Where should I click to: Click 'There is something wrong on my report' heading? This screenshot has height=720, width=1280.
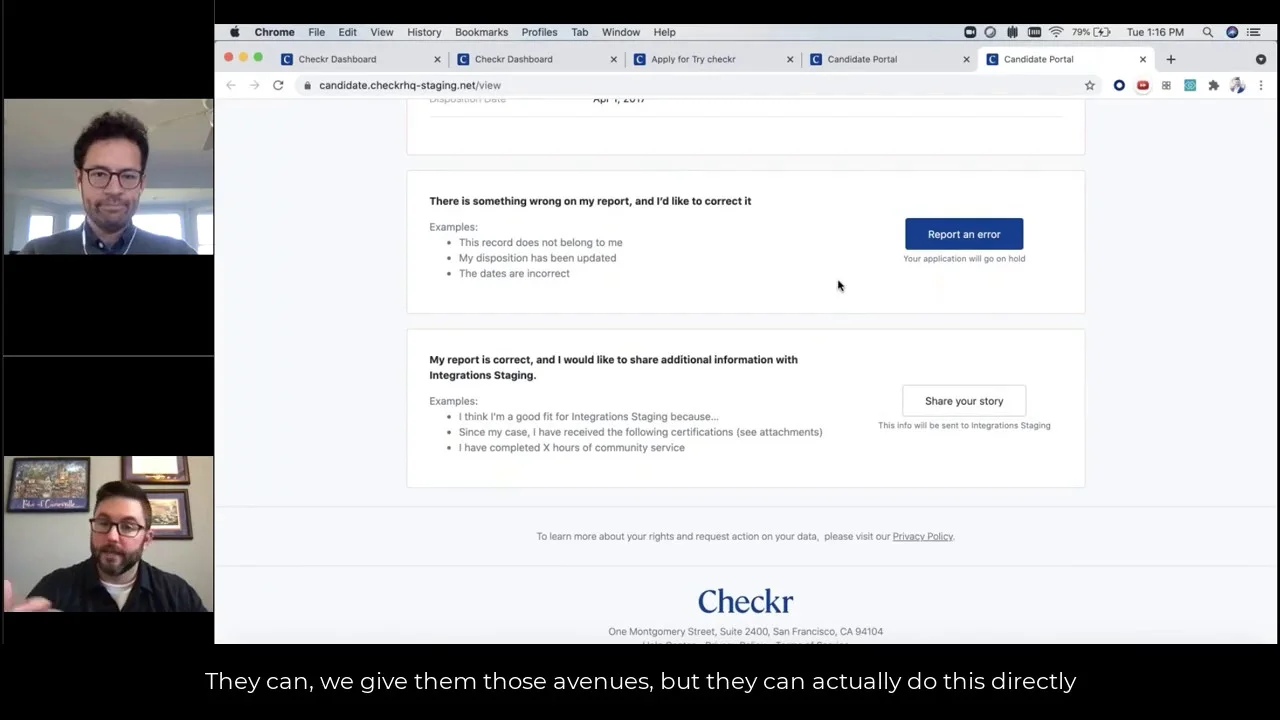pyautogui.click(x=590, y=201)
